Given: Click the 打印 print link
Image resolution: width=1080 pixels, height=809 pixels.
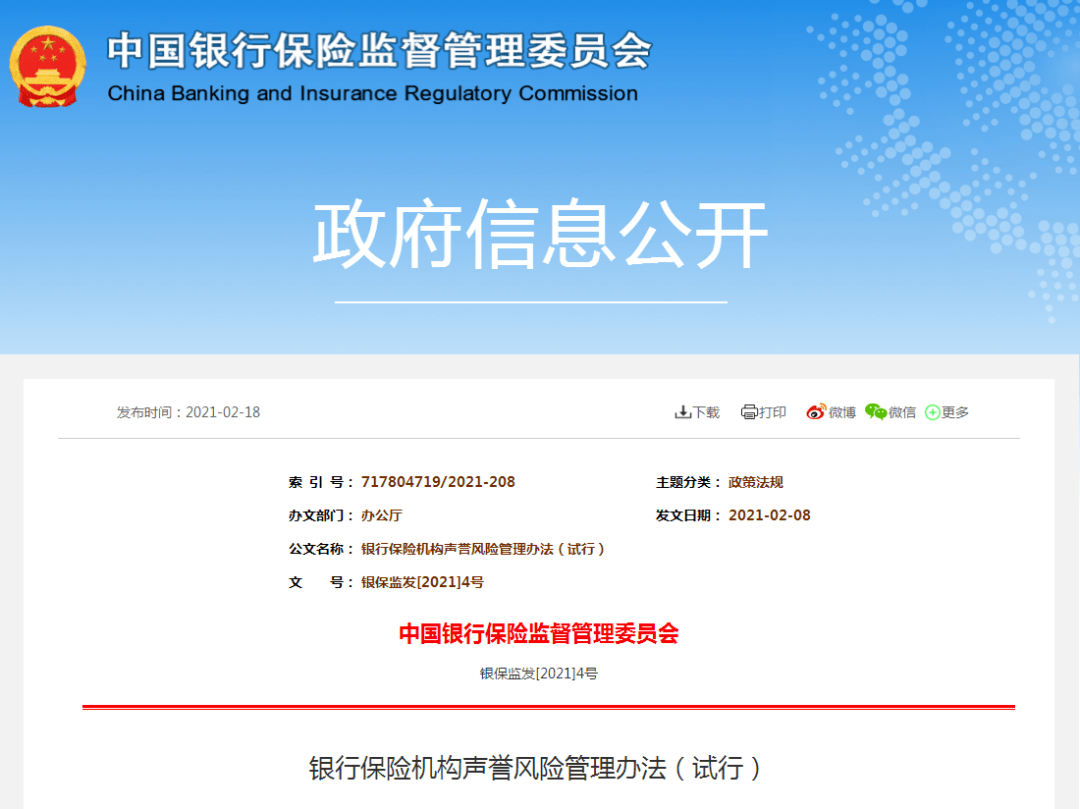Looking at the screenshot, I should click(773, 412).
